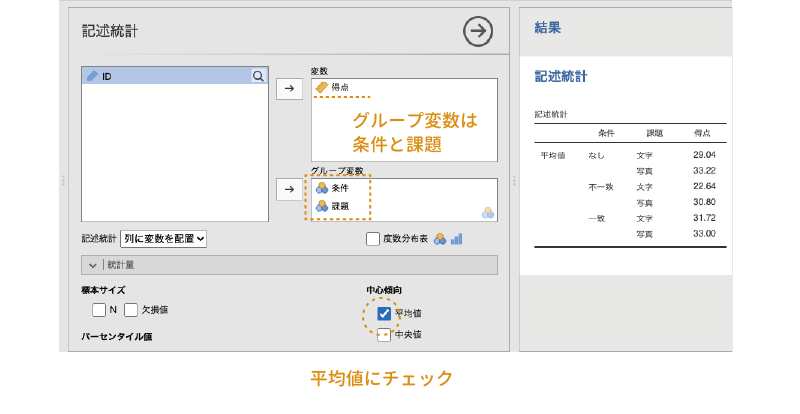Click the search magnifier in variable list
Screen dimensions: 800x414
(x=258, y=76)
